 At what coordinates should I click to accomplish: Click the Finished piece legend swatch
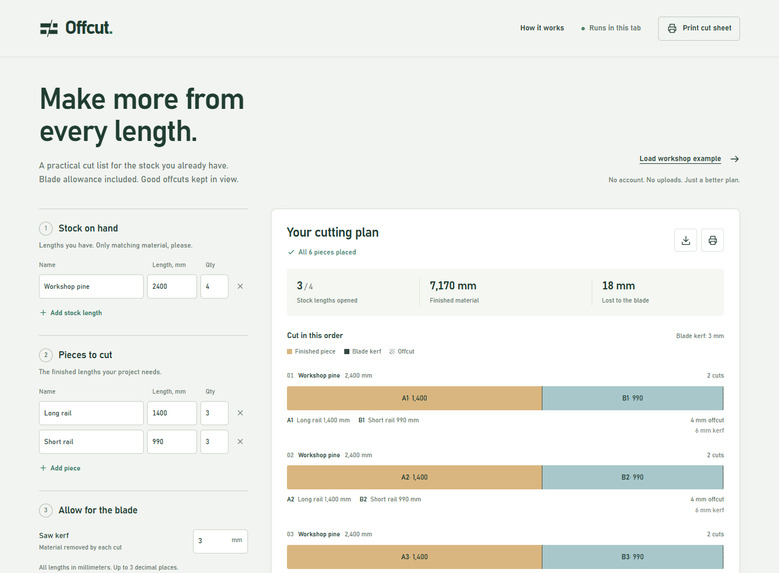[290, 351]
